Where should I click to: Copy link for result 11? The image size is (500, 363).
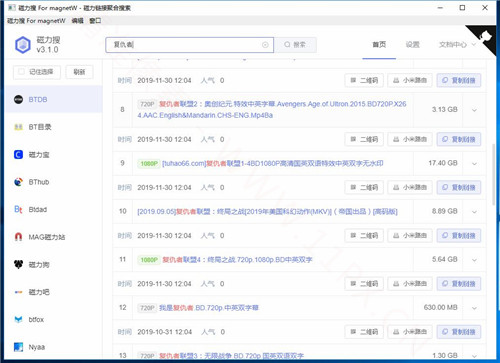click(459, 284)
